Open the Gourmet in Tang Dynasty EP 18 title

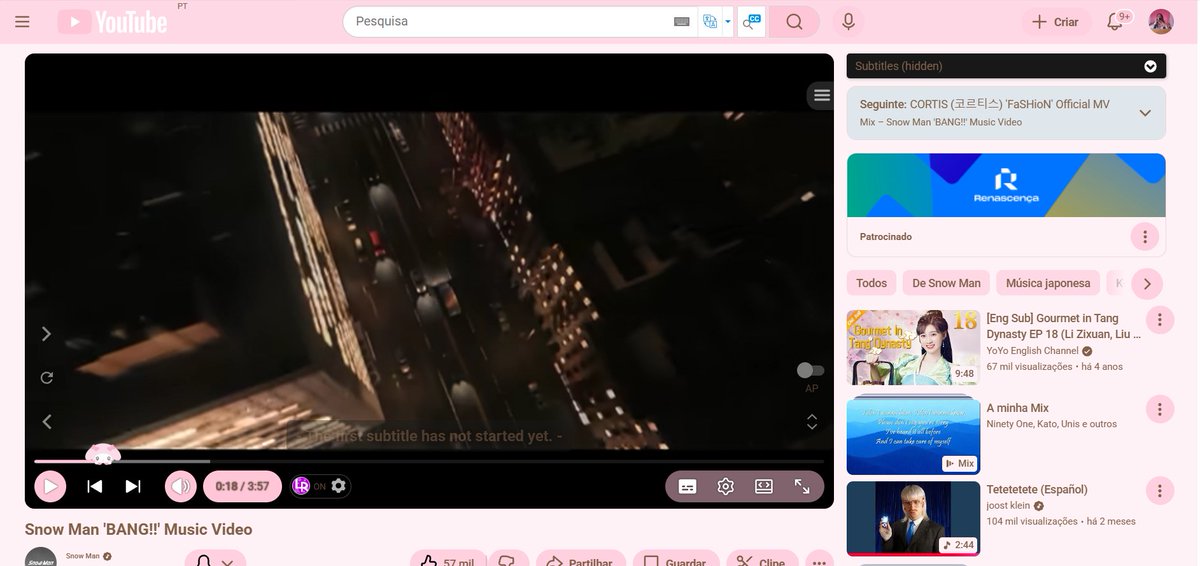pos(1064,326)
